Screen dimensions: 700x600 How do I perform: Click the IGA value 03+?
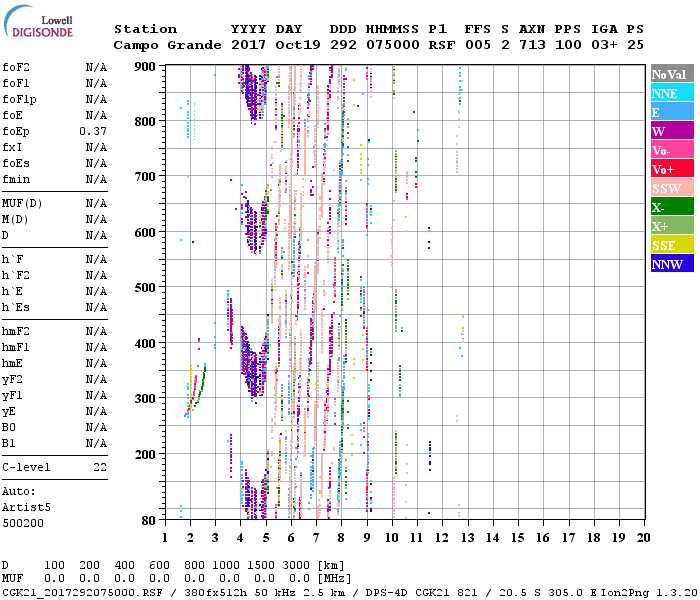point(604,45)
